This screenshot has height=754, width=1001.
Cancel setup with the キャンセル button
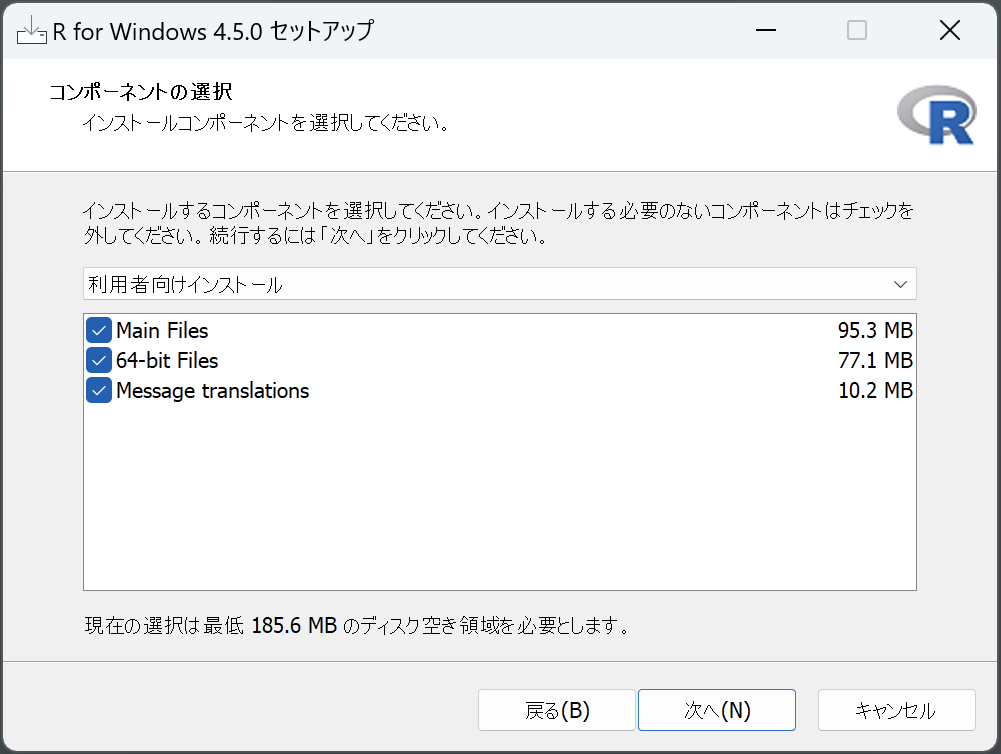896,710
